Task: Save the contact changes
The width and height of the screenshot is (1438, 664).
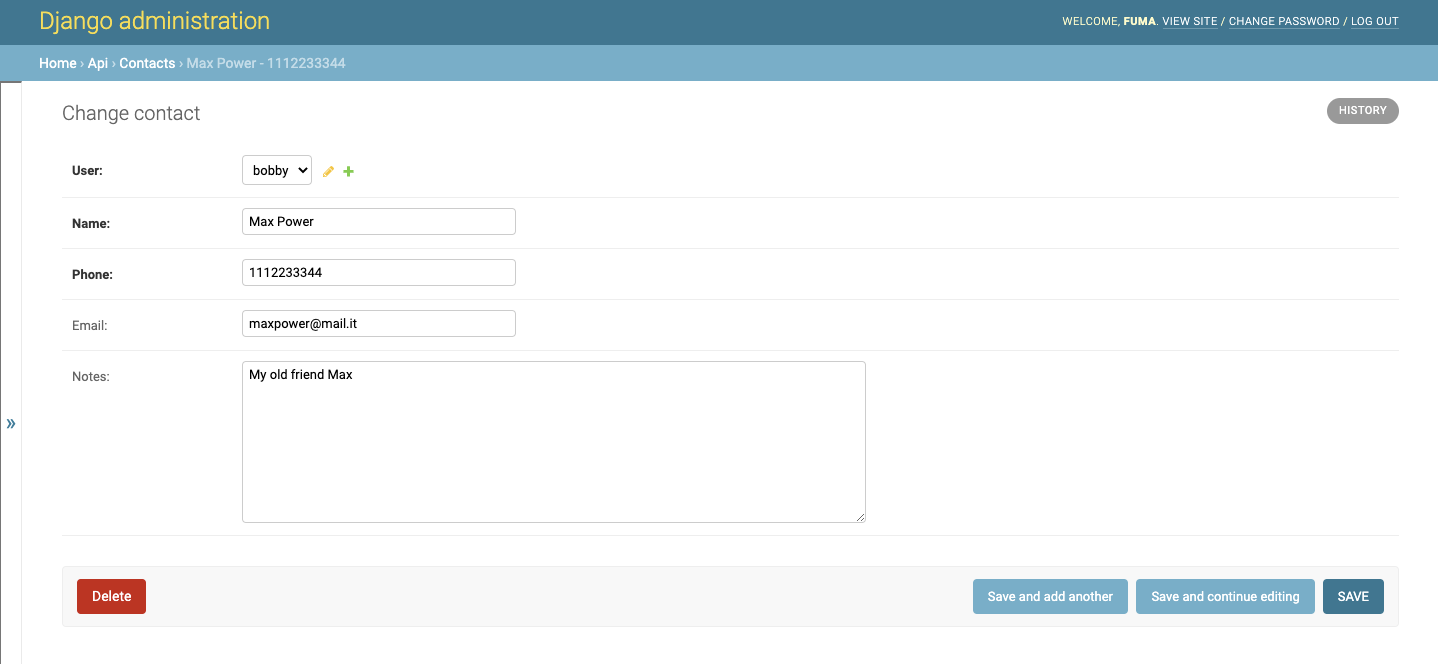Action: click(x=1353, y=595)
